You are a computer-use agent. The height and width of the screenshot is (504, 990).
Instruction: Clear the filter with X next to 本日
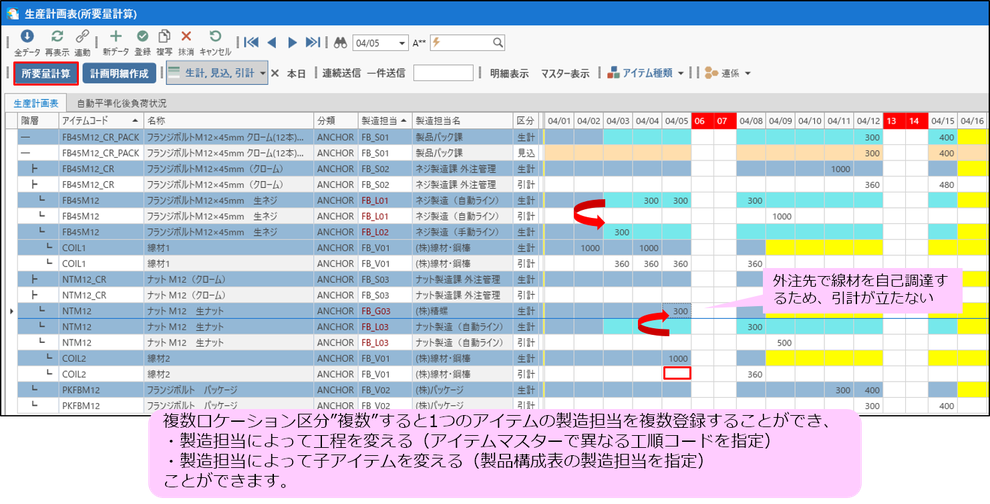[275, 73]
